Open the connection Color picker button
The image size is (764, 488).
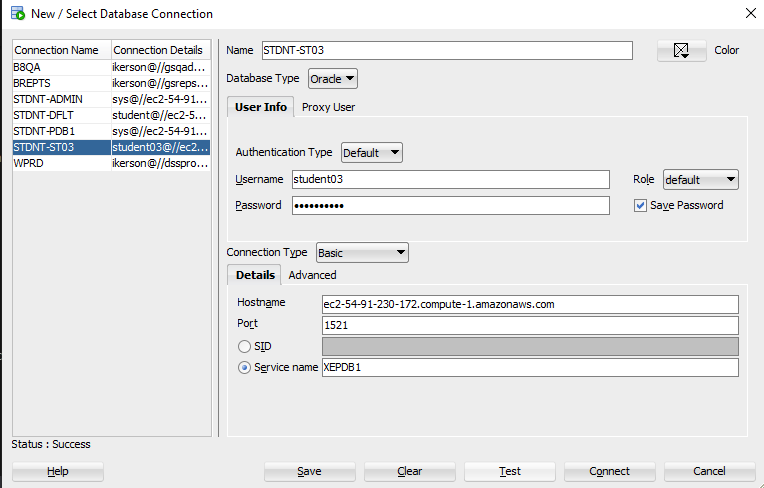(x=681, y=51)
